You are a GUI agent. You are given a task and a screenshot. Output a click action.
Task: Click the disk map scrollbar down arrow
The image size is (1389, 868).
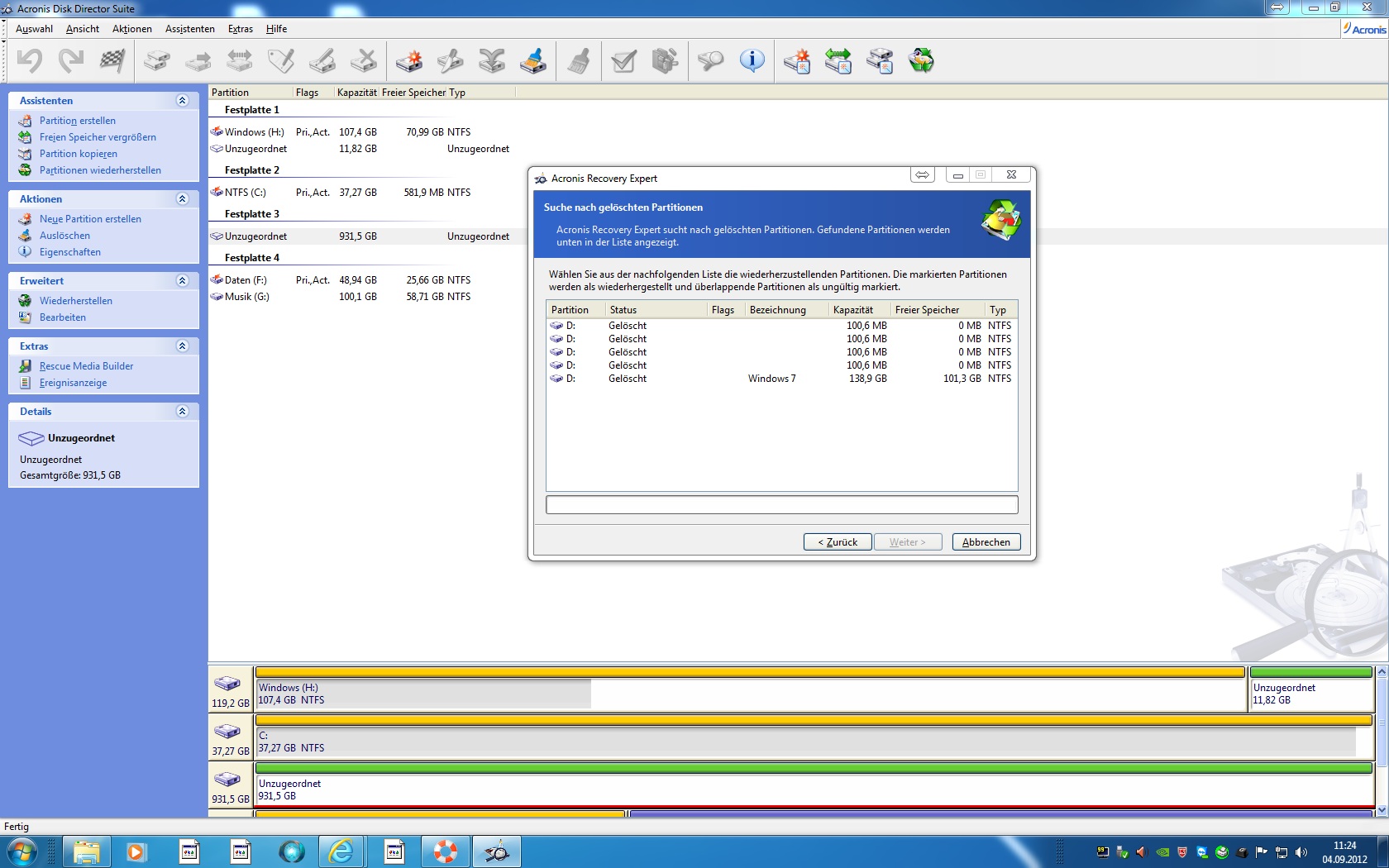pos(1382,810)
